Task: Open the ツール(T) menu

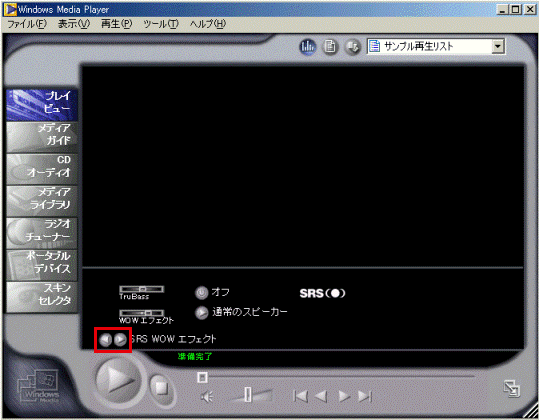Action: (x=161, y=24)
